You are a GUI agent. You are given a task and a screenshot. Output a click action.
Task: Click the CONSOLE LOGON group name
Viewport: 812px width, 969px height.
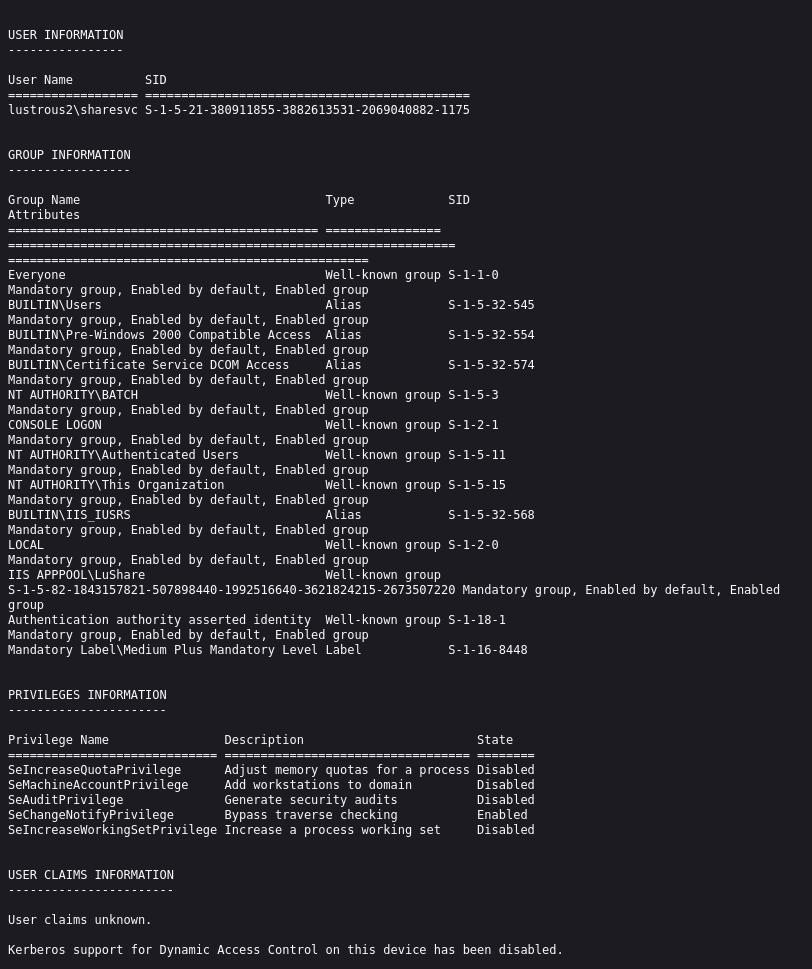pyautogui.click(x=55, y=425)
